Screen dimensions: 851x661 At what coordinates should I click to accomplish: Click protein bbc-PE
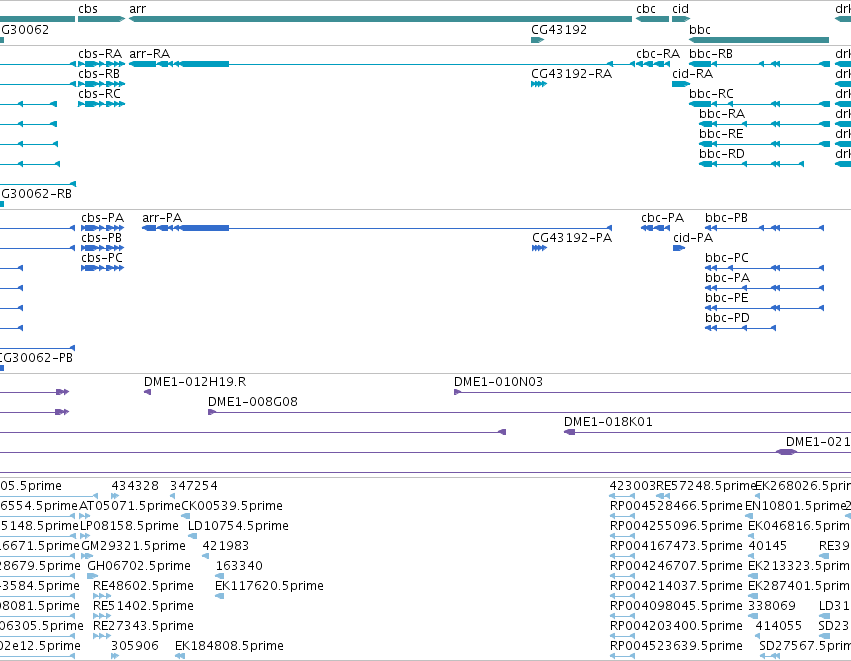727,298
